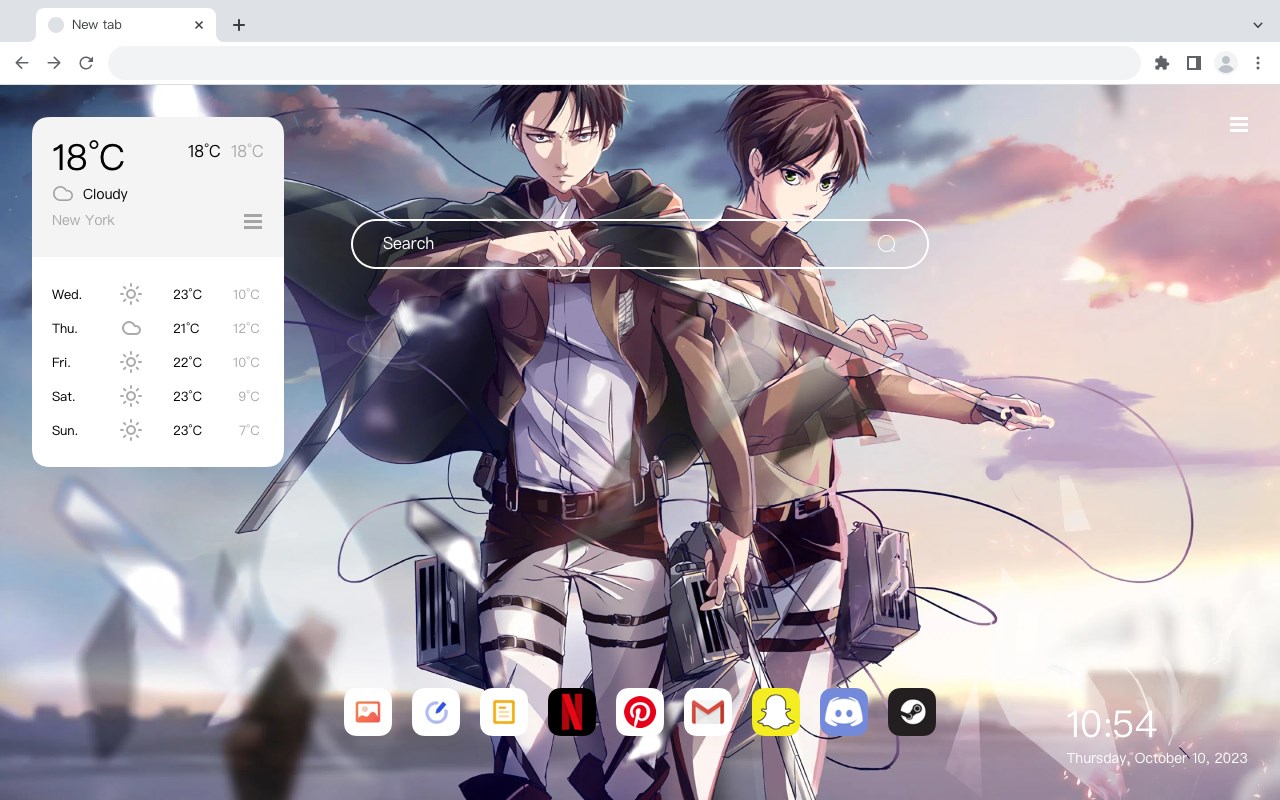Select the Sun. forecast row
Image resolution: width=1280 pixels, height=800 pixels.
(x=158, y=430)
